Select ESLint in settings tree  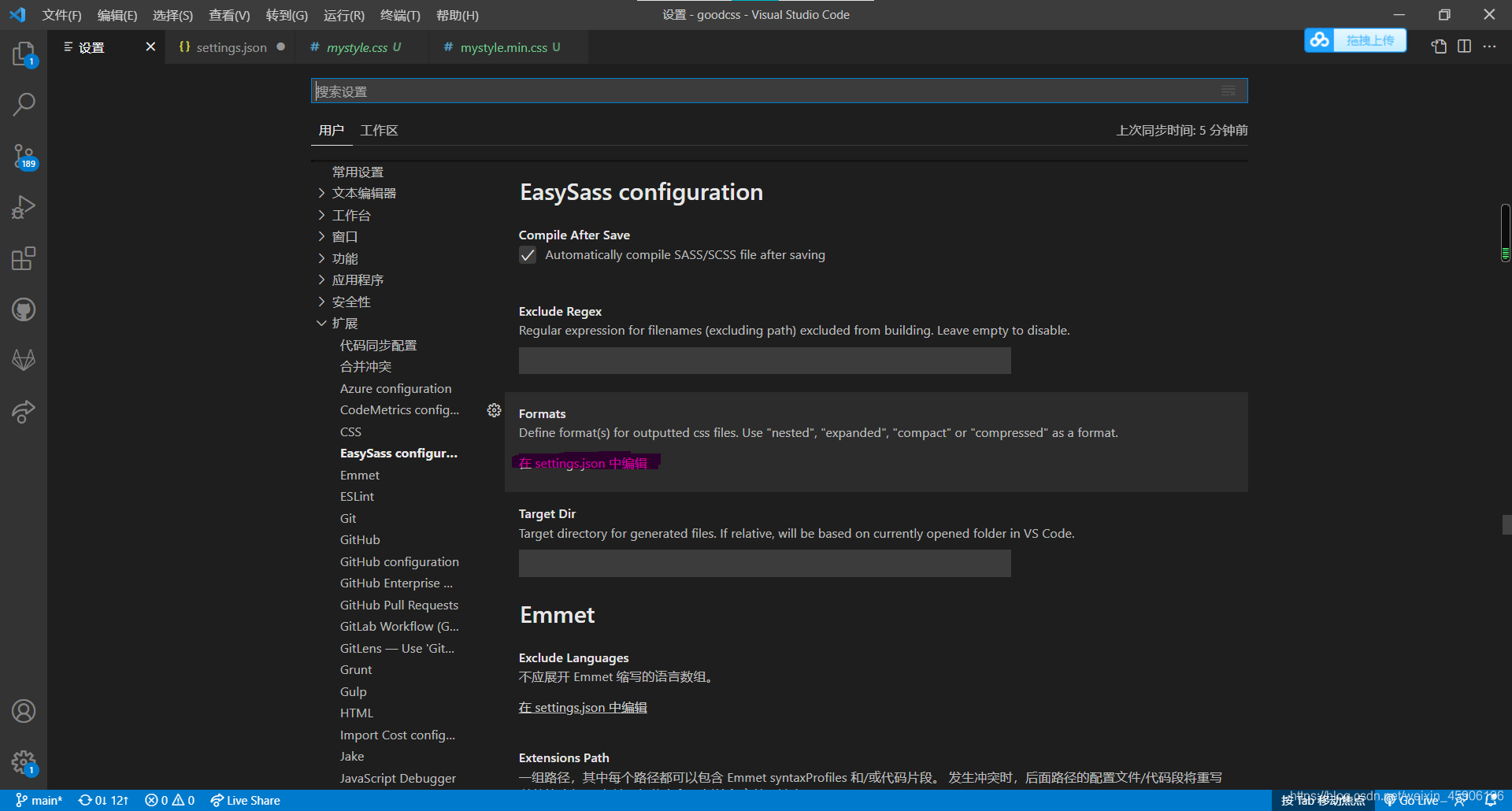click(x=357, y=496)
